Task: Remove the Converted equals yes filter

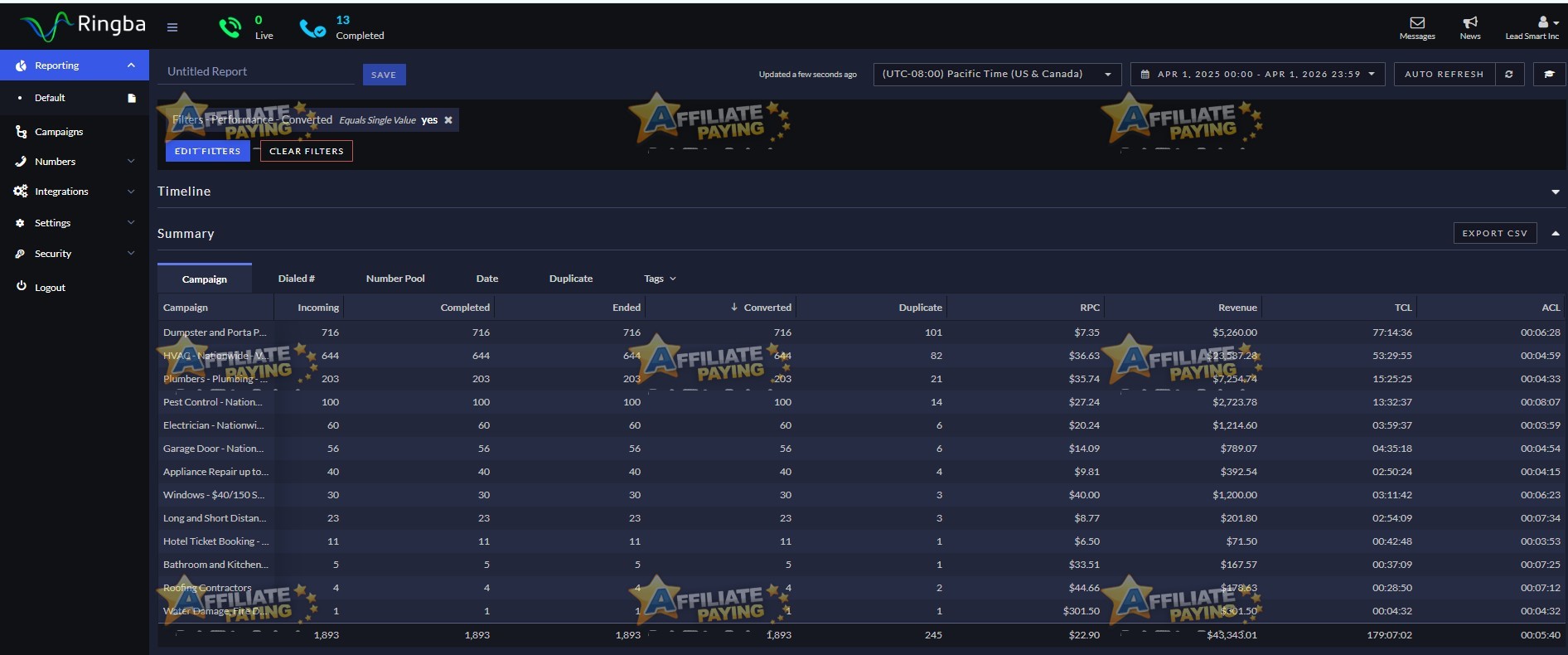Action: (x=448, y=120)
